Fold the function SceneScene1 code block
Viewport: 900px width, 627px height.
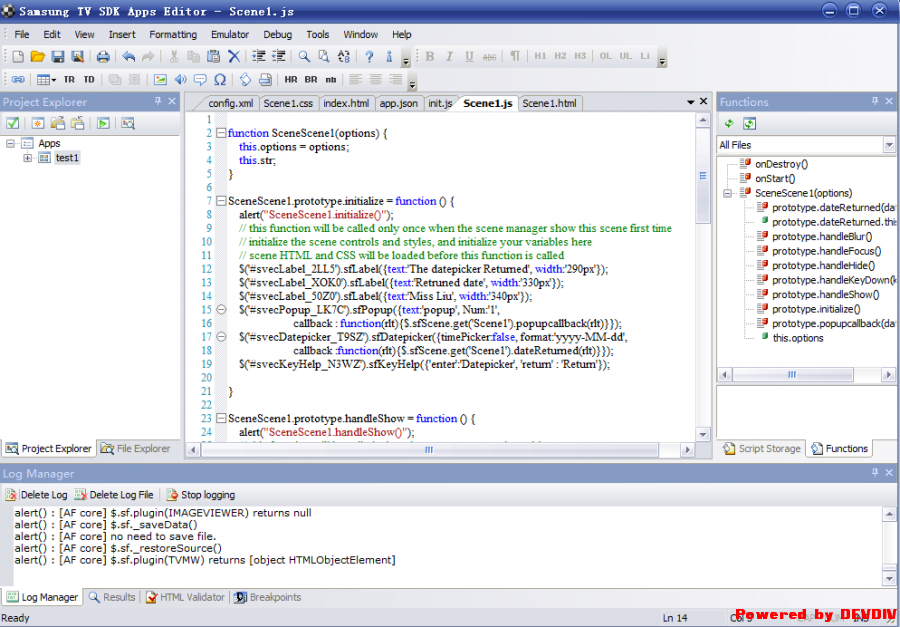click(220, 133)
